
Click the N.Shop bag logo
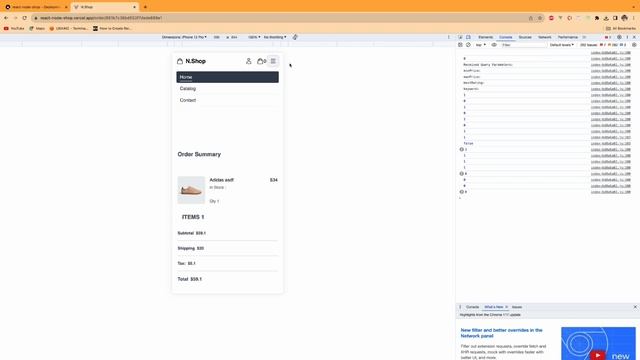coord(180,61)
